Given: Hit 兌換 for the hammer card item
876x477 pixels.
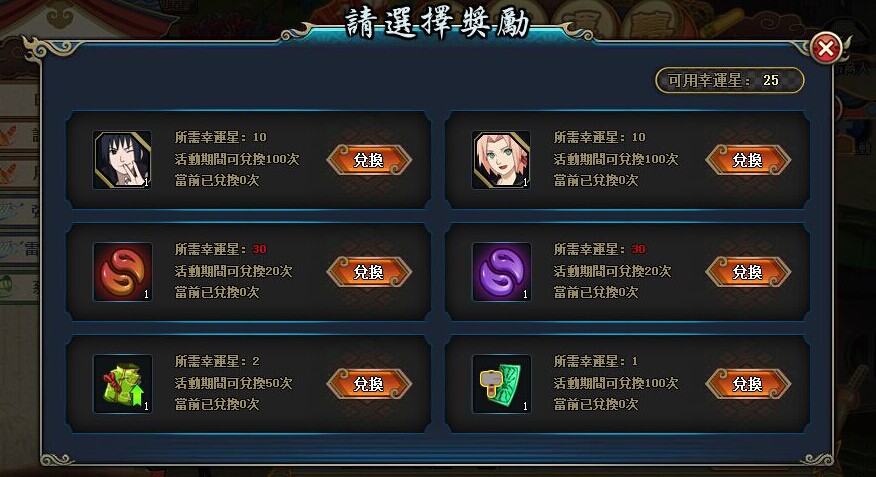Looking at the screenshot, I should [x=748, y=384].
